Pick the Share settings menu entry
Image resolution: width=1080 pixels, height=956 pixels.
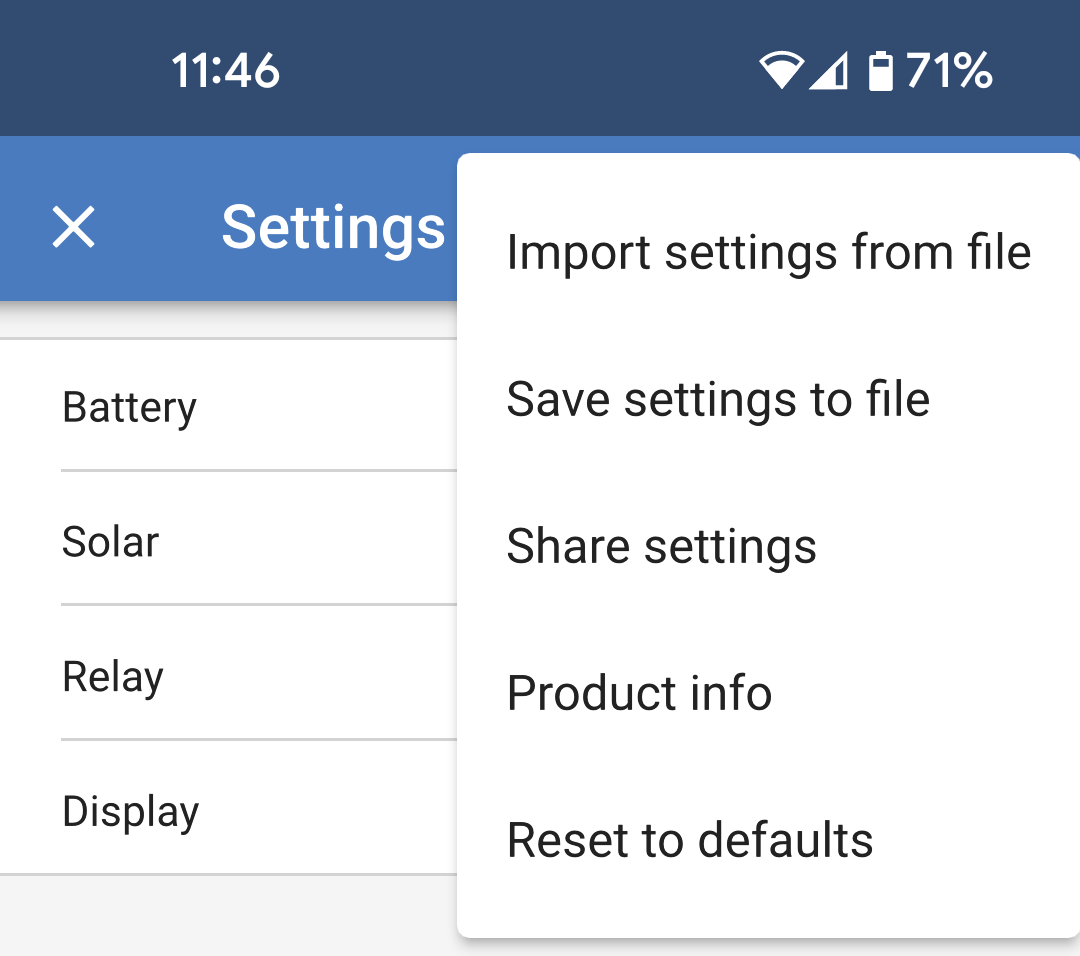(x=661, y=546)
